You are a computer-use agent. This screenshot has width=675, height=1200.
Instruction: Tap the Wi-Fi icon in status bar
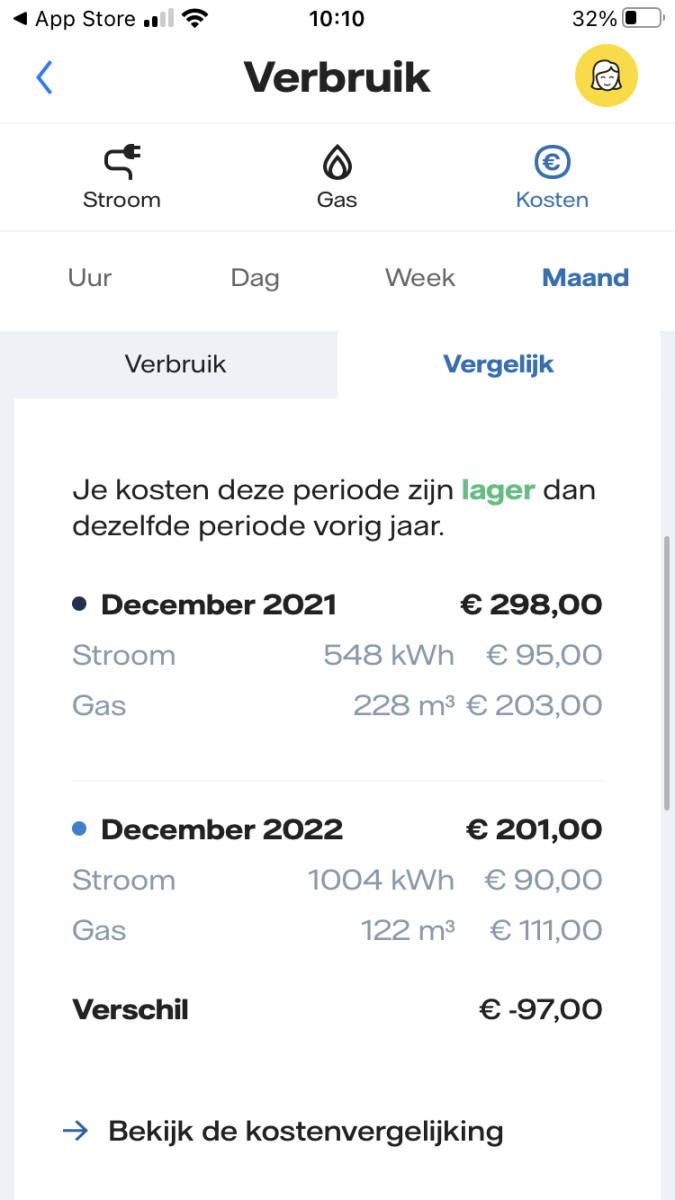195,19
